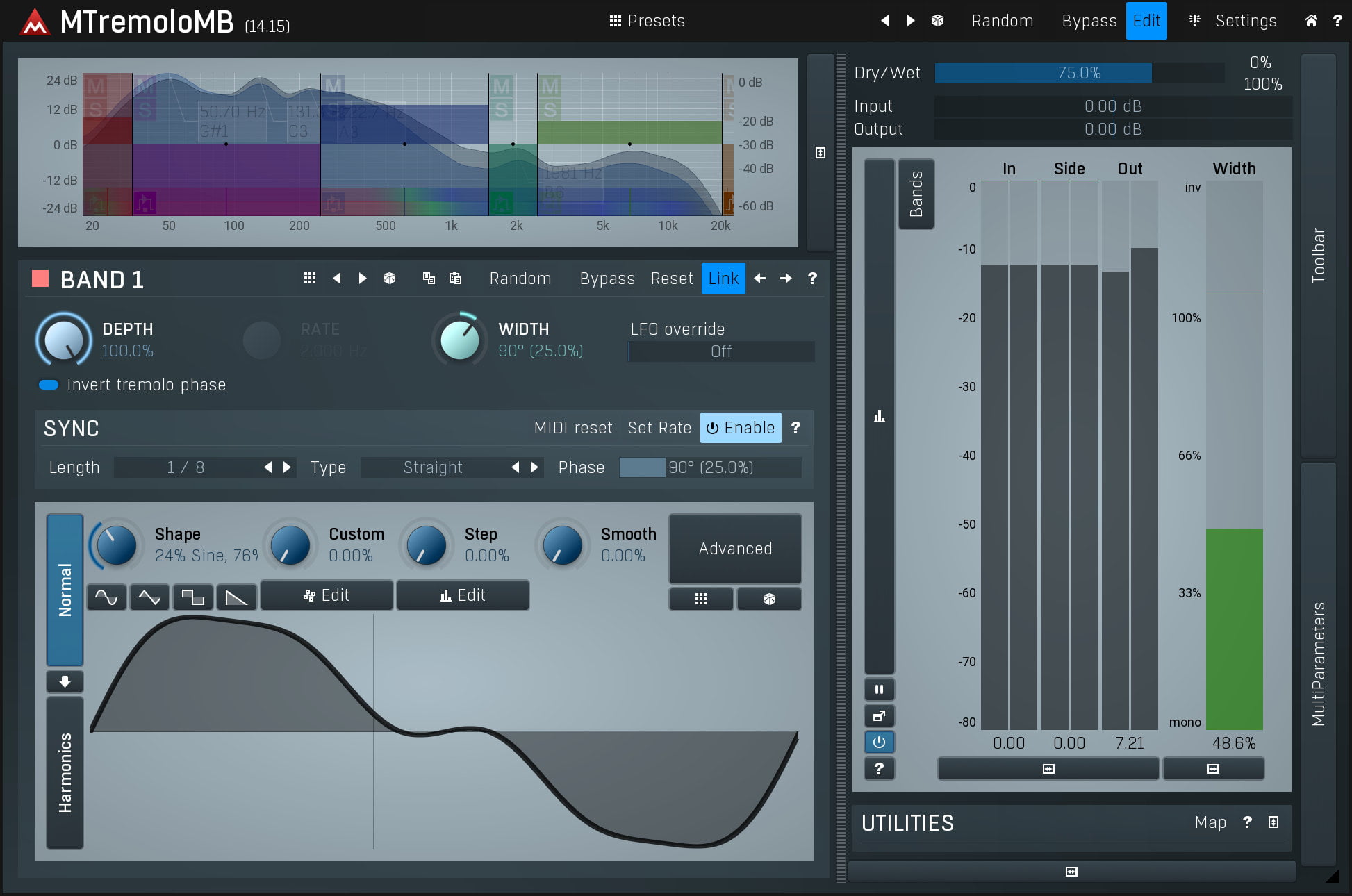Click the band copy icon
This screenshot has height=896, width=1352.
tap(429, 279)
